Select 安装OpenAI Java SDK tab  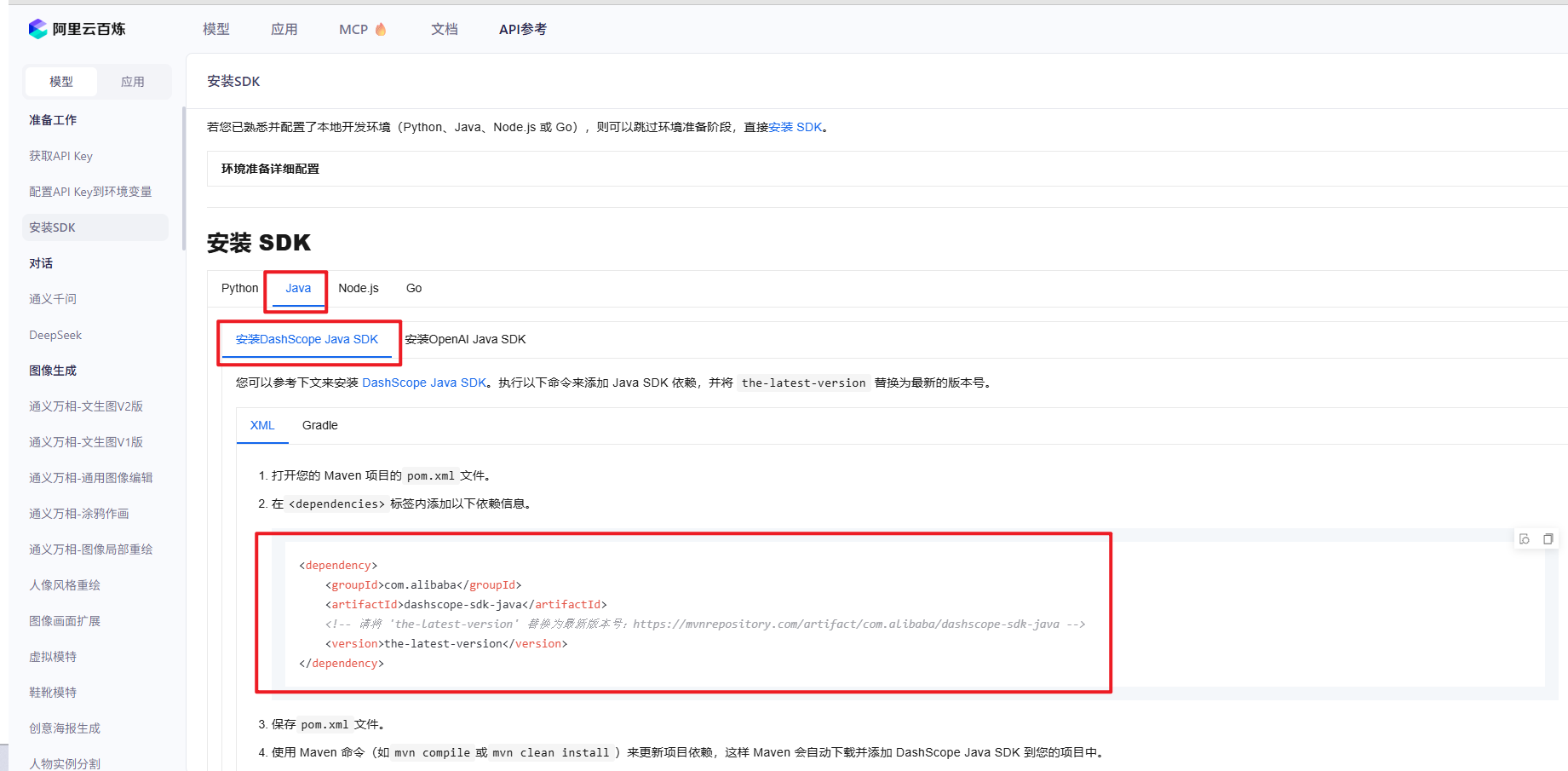(465, 339)
